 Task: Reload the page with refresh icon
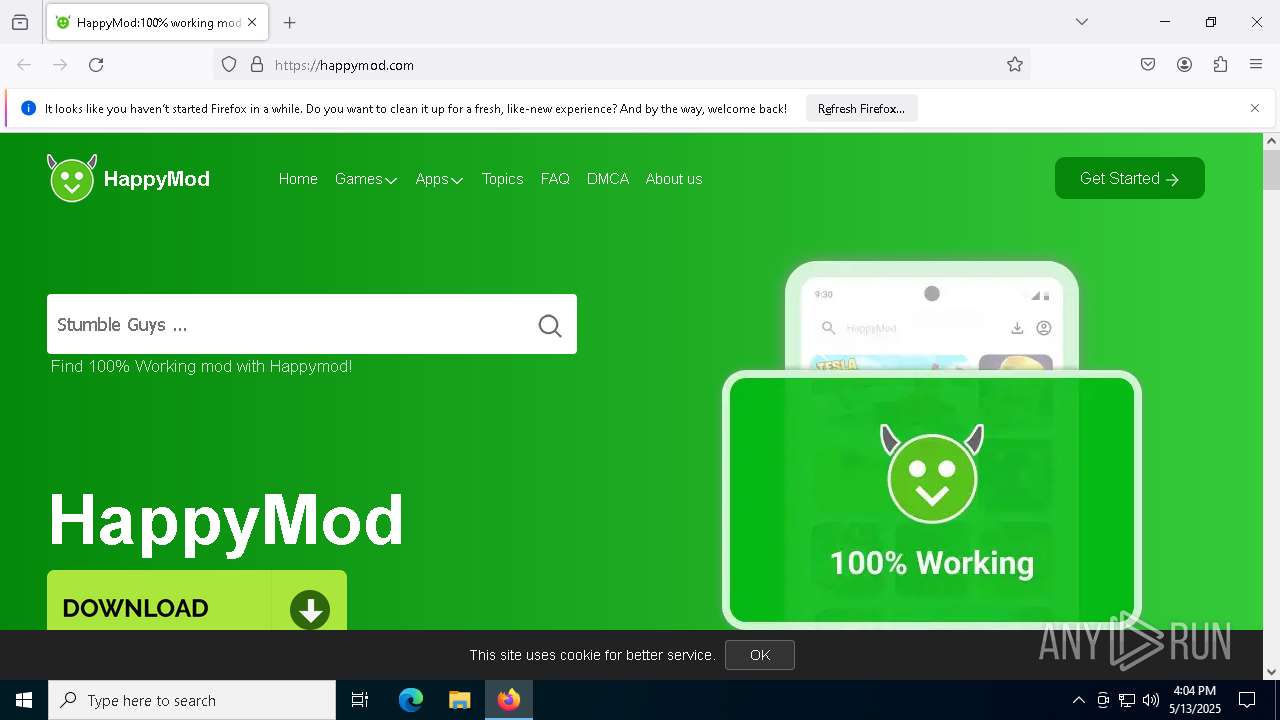tap(96, 65)
